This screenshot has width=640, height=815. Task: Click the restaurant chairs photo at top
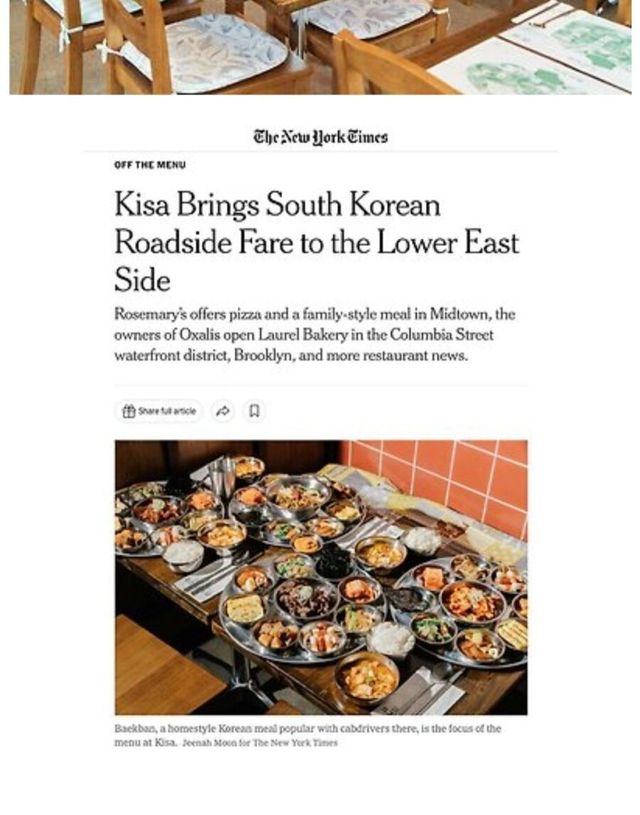point(320,47)
